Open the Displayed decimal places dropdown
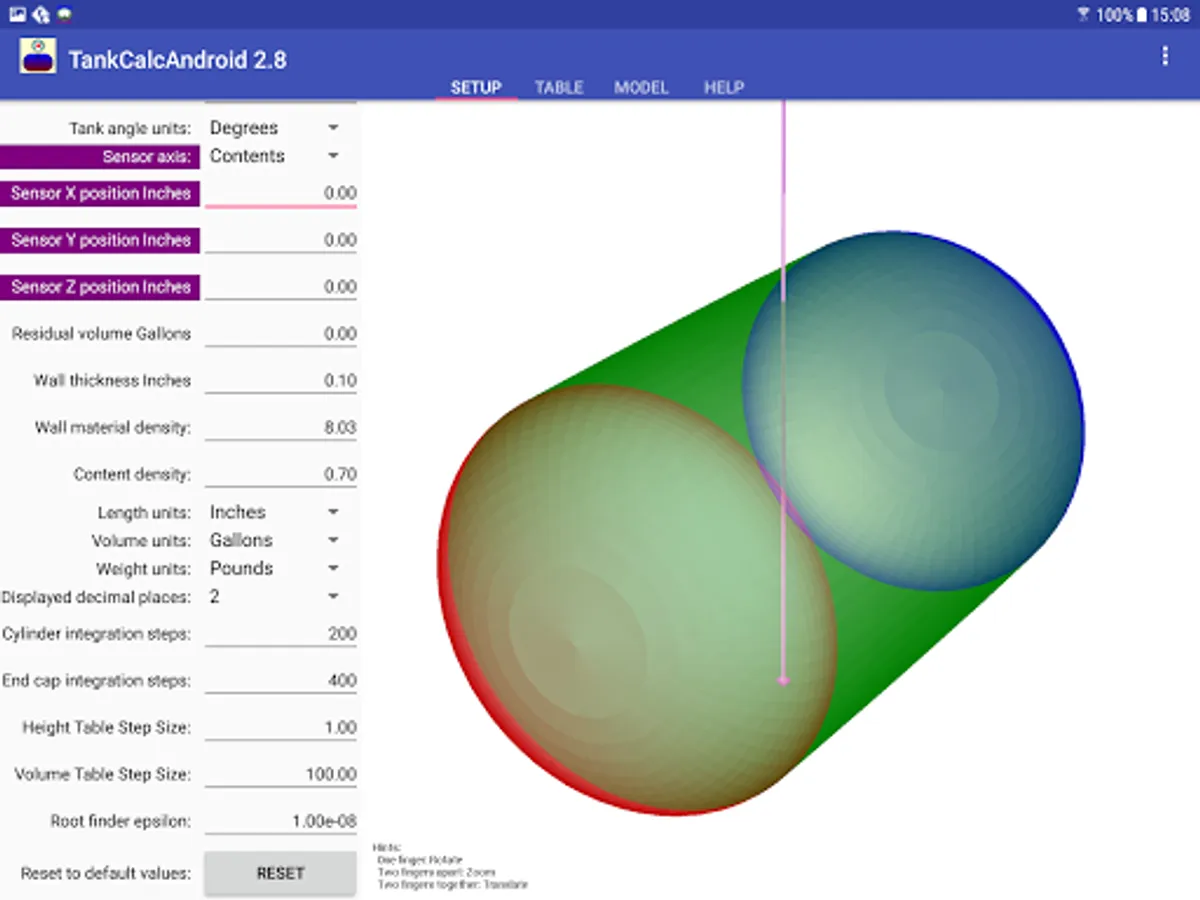1200x900 pixels. 275,596
